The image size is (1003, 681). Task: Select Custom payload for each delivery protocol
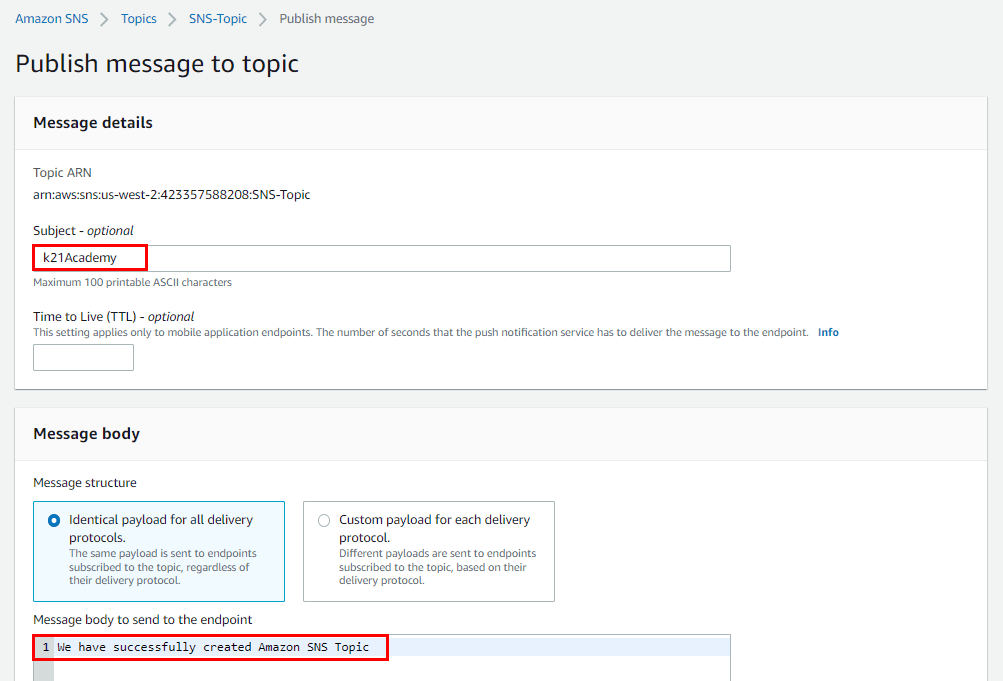[x=323, y=521]
